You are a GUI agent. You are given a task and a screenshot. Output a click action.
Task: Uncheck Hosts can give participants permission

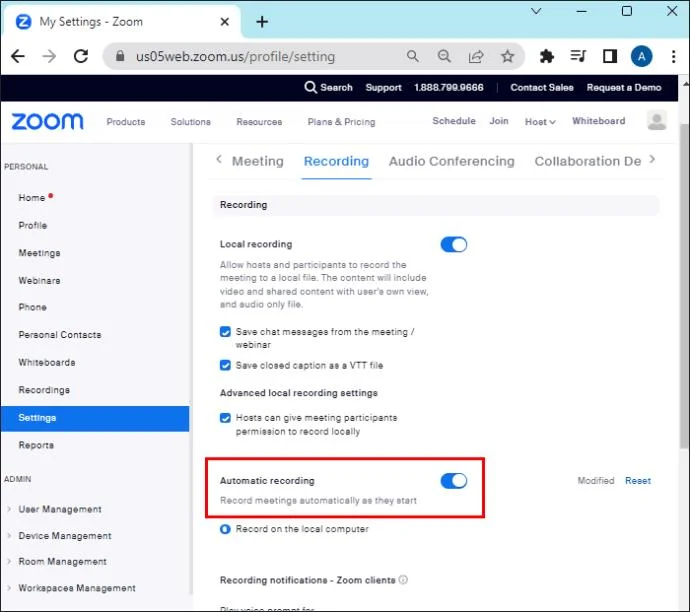(x=225, y=418)
